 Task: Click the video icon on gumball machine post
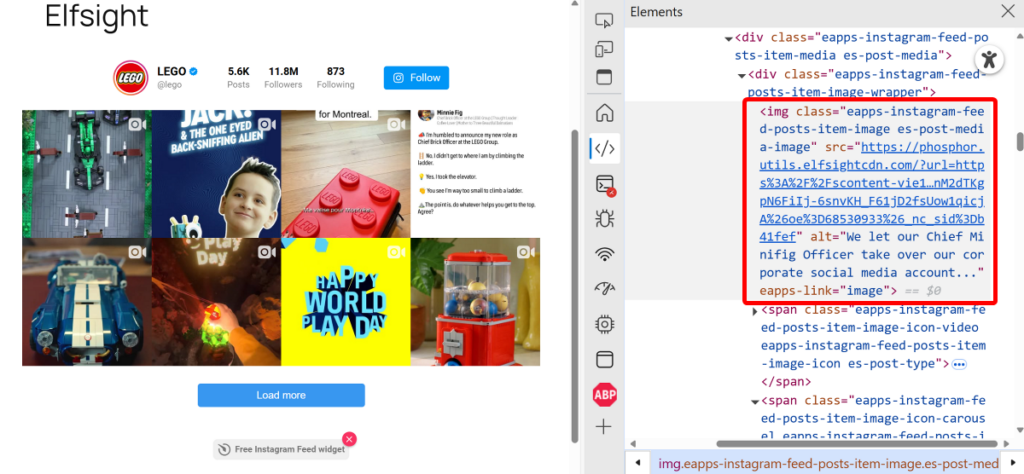(x=526, y=252)
